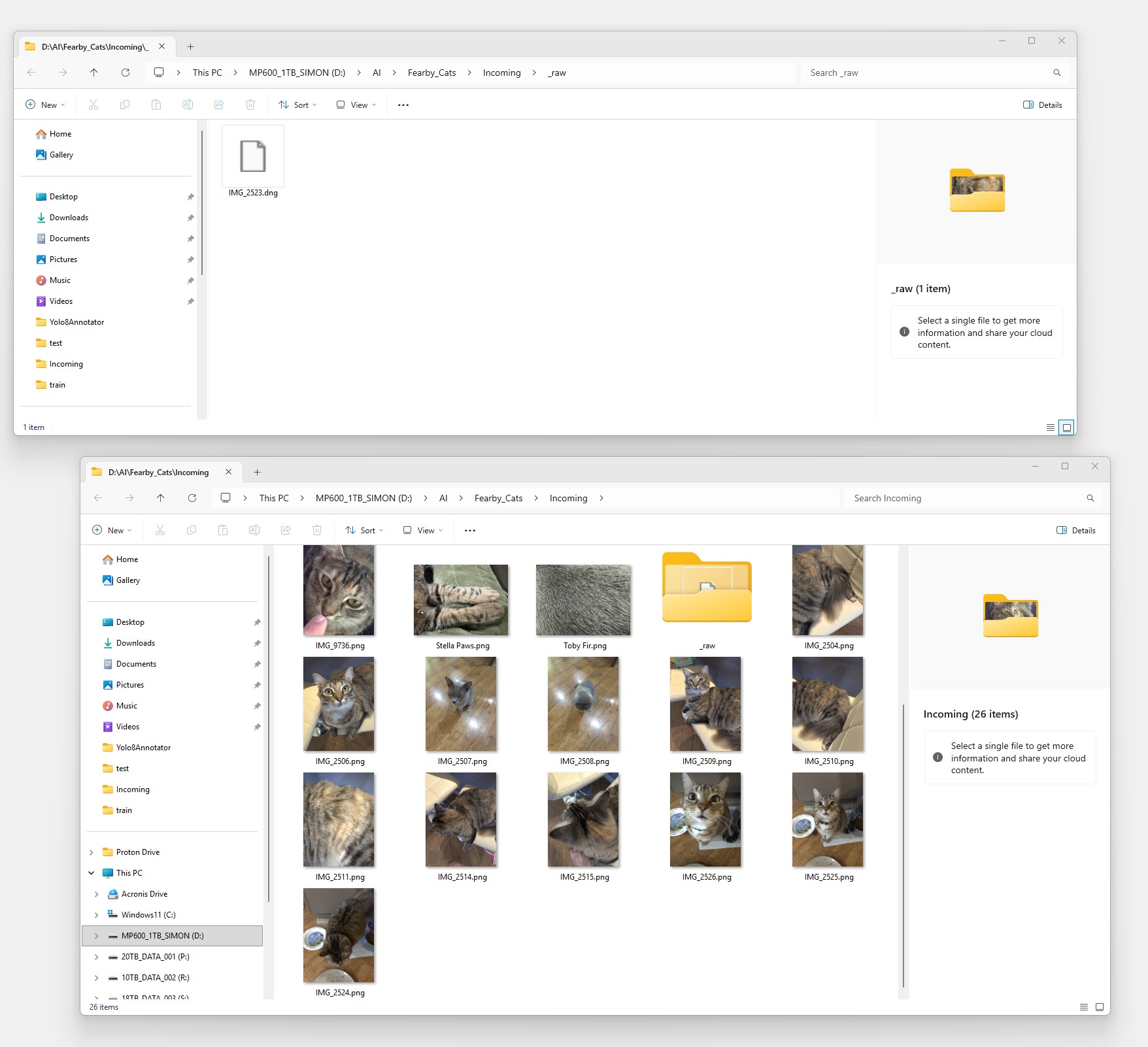Viewport: 1148px width, 1047px height.
Task: Select the D:\AI\Fearby_Cats\Incoming tab
Action: pyautogui.click(x=159, y=472)
